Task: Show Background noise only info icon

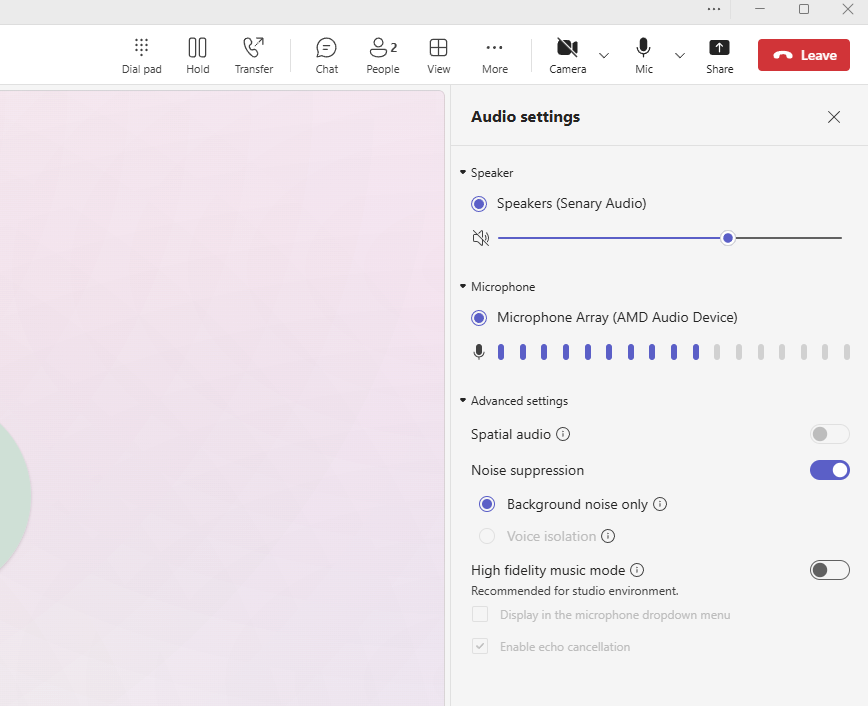Action: (x=660, y=504)
